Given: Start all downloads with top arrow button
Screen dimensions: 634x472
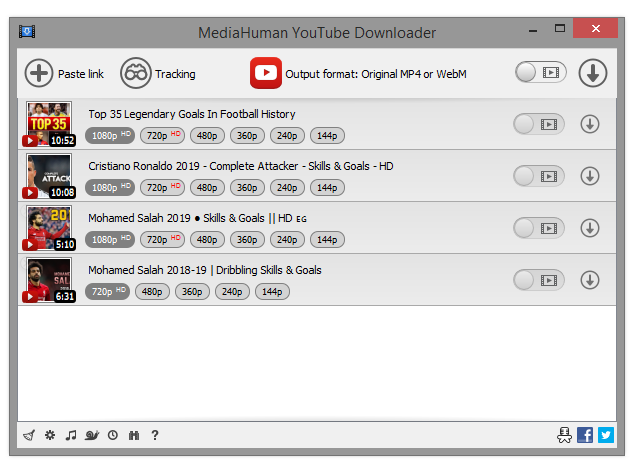Looking at the screenshot, I should pos(593,73).
